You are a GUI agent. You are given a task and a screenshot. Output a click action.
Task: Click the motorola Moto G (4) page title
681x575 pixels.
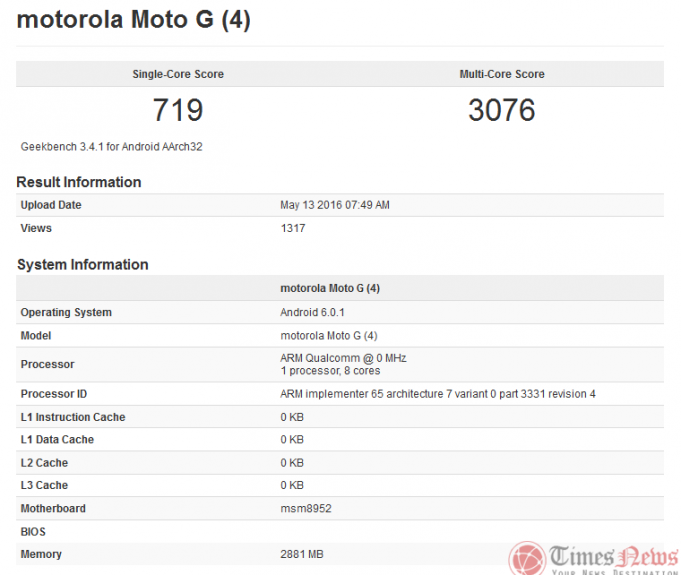point(133,21)
